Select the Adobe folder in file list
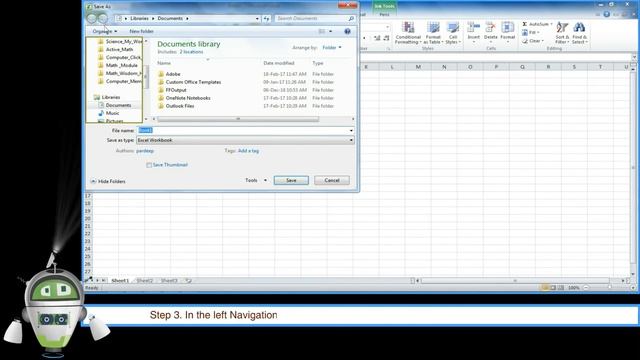Screen dimensions: 640x360 click(x=173, y=74)
